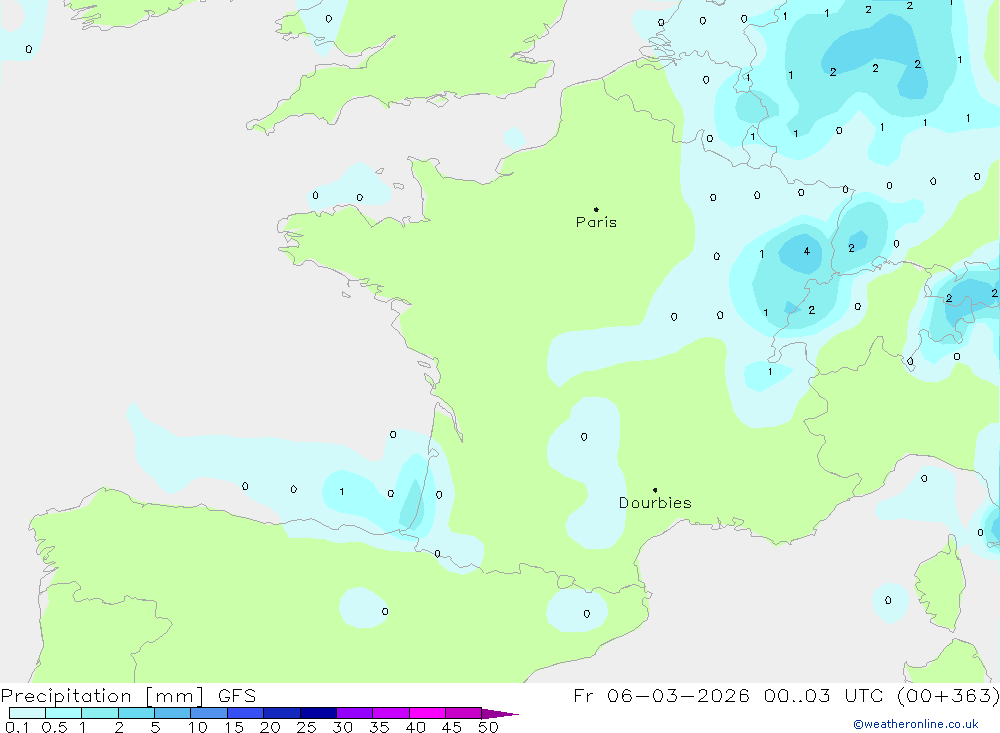Click the legend scale label '20'

(270, 727)
